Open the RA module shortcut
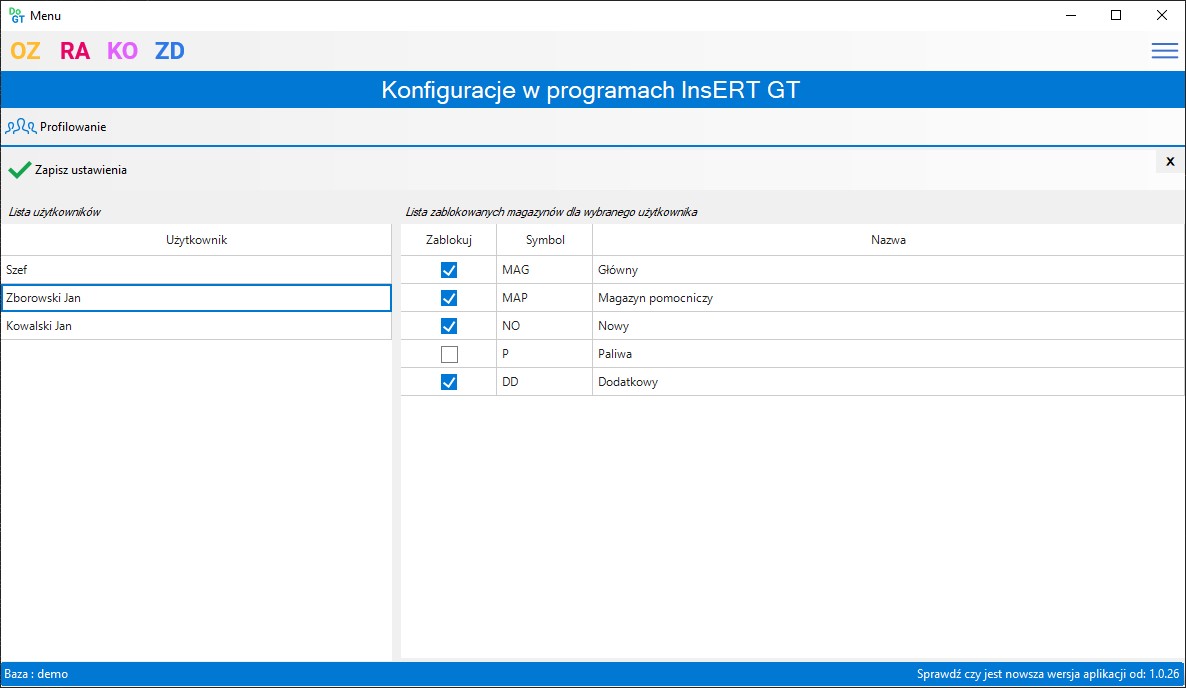Screen dimensions: 1186x688 [75, 51]
